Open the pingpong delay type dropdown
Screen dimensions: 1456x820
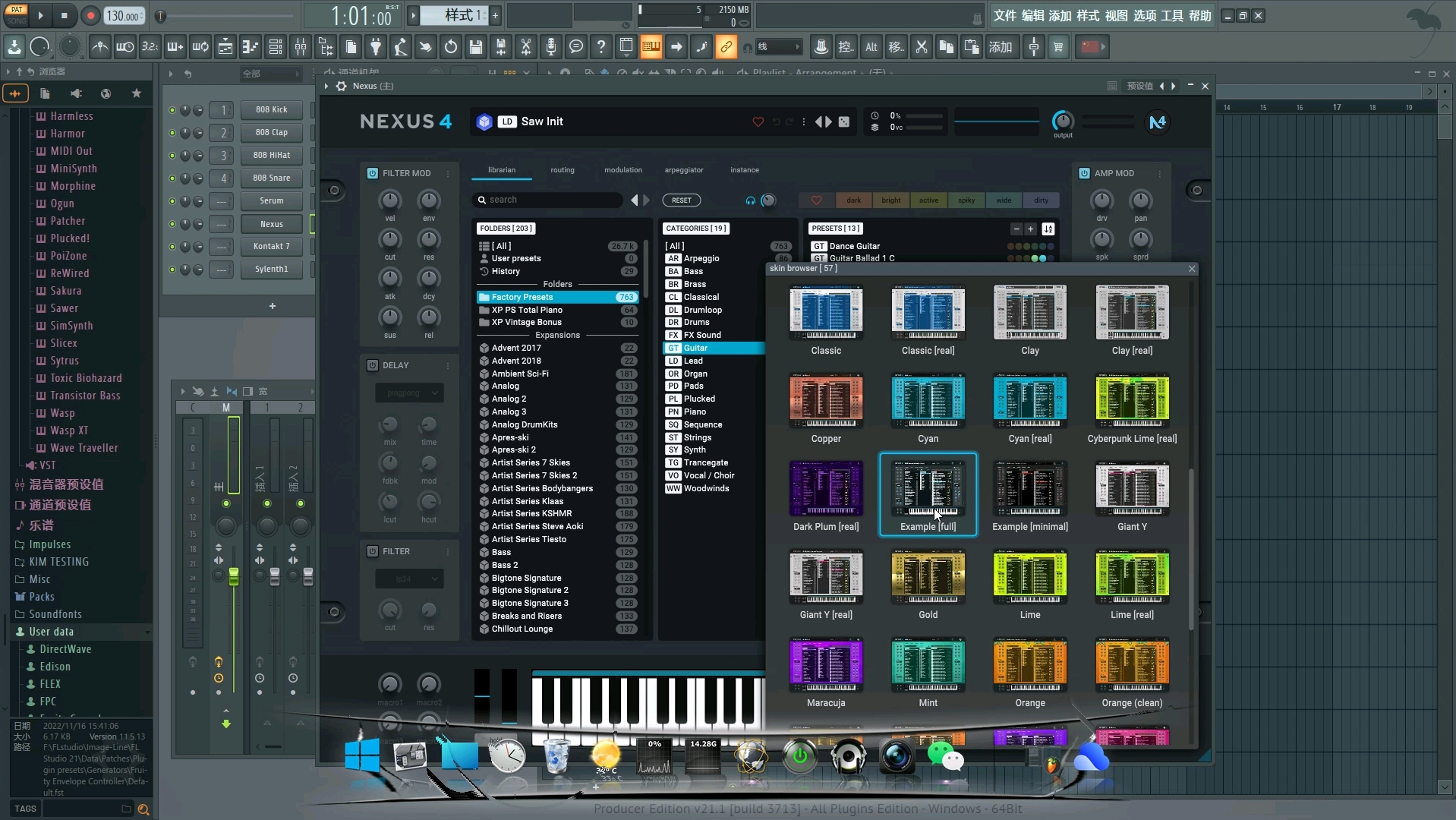click(x=409, y=393)
